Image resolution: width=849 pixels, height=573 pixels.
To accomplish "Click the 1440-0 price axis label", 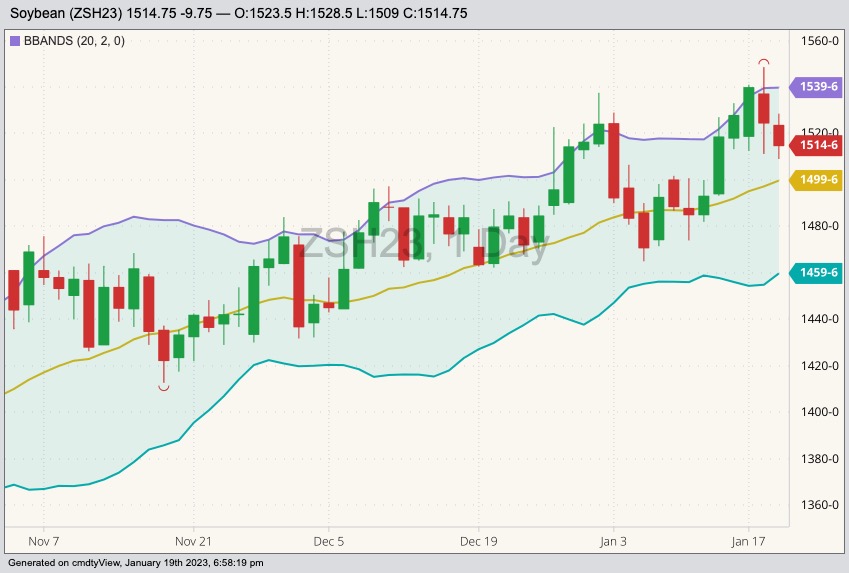I will [x=820, y=319].
